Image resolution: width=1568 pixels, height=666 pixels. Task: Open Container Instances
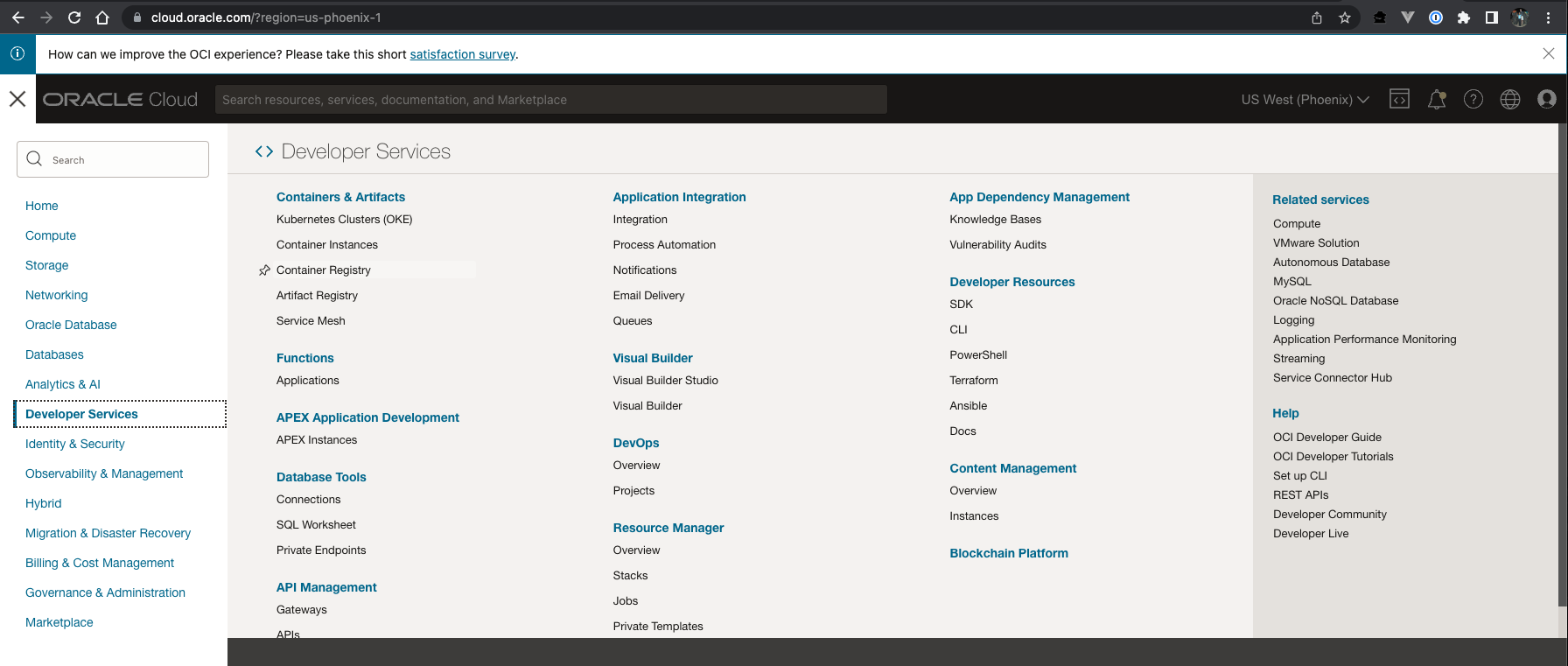[x=327, y=245]
